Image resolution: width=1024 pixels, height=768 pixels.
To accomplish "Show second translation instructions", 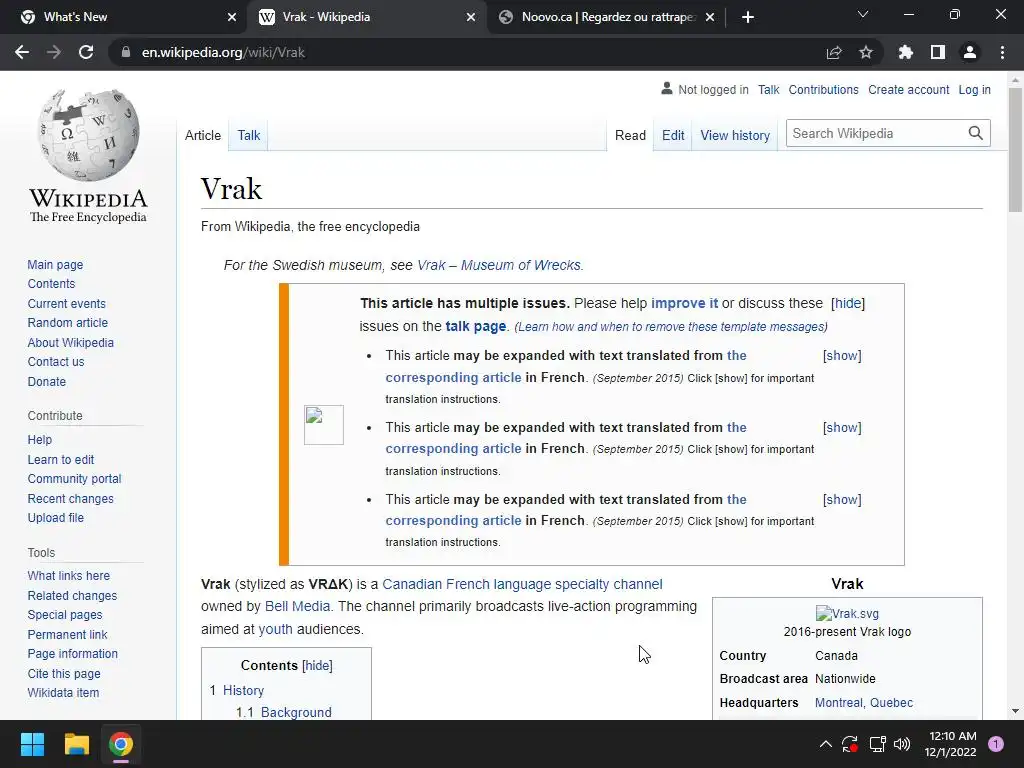I will click(x=842, y=428).
